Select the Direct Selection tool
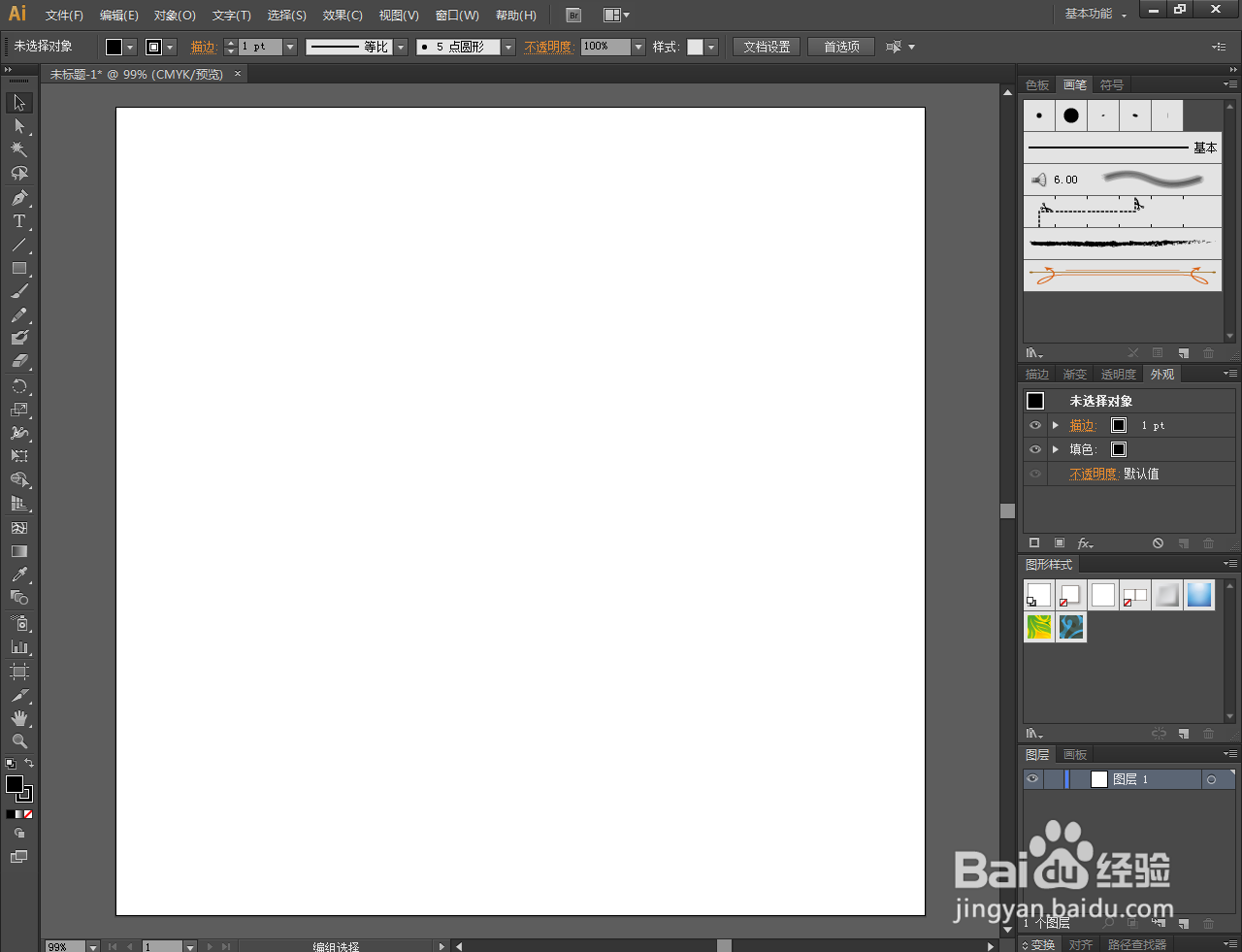 click(19, 126)
